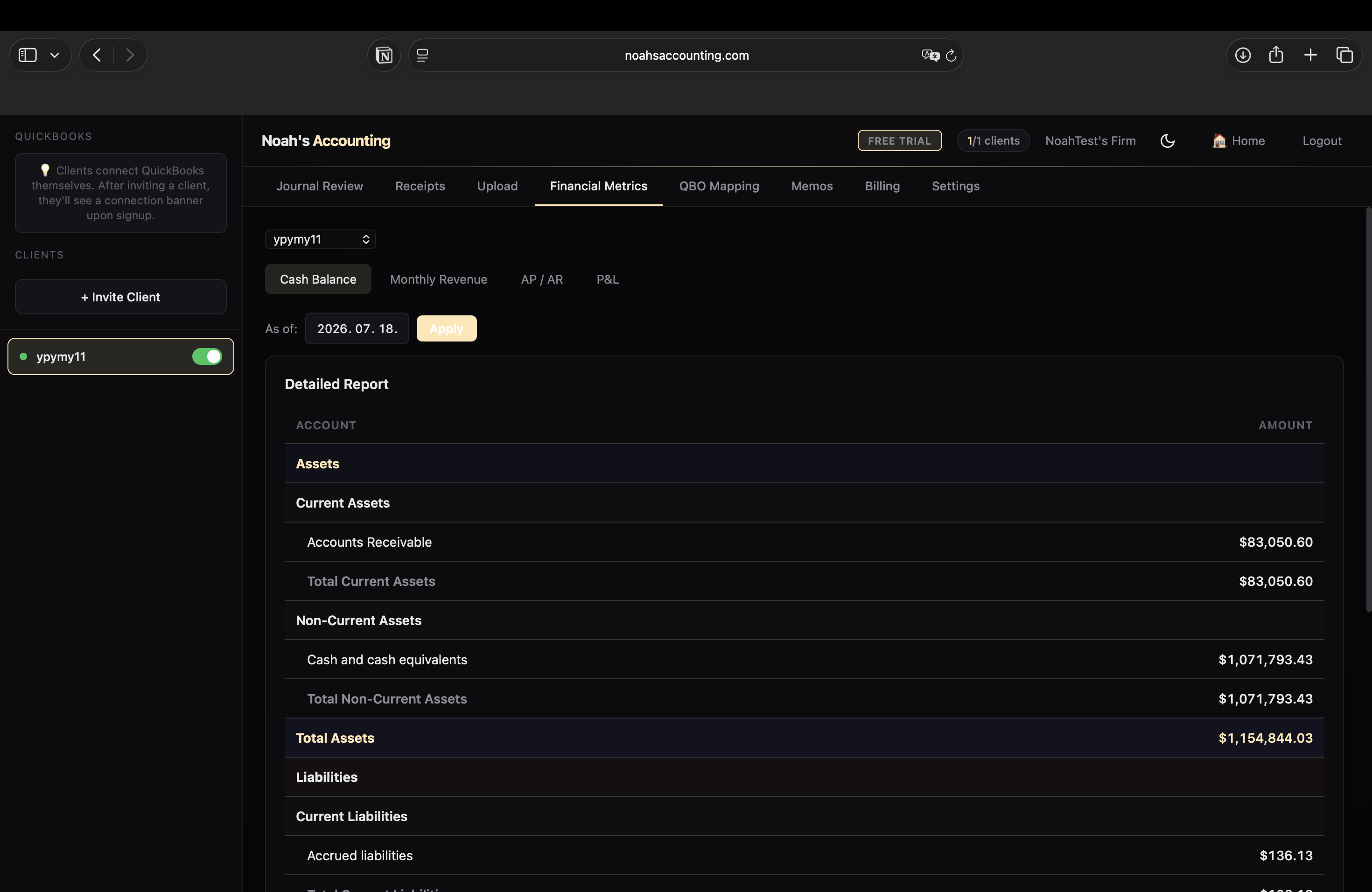1372x892 pixels.
Task: Click the Invite Client button
Action: pos(120,297)
